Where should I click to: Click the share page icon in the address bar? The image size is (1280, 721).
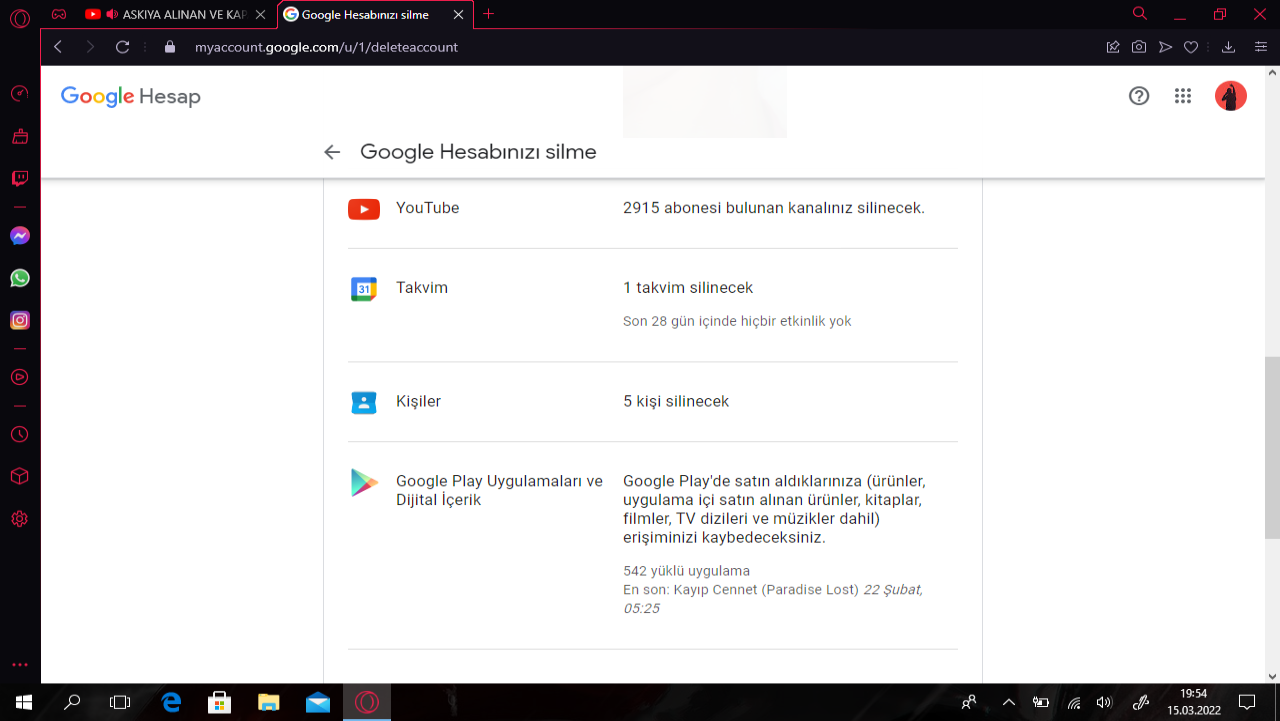1113,47
